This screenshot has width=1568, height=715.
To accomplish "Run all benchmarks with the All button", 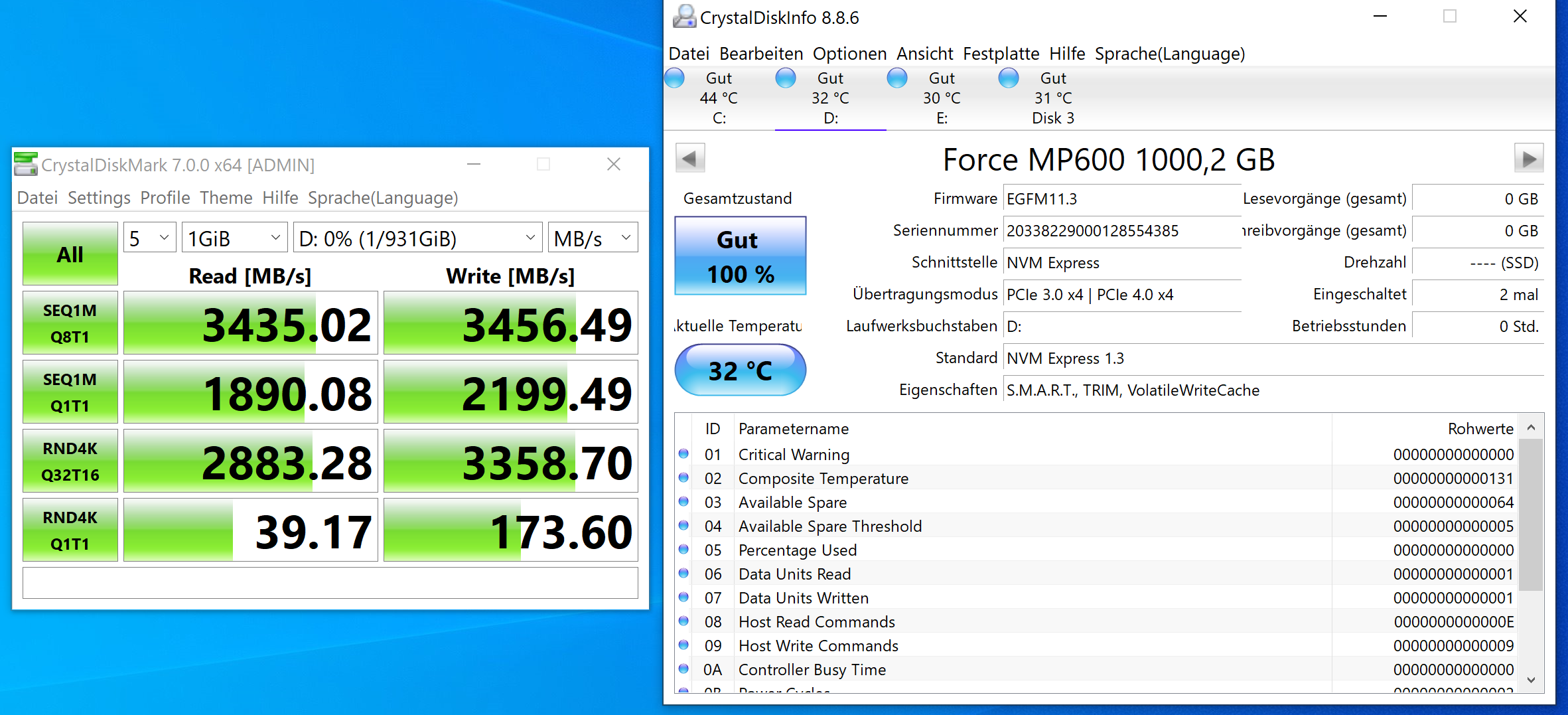I will [70, 254].
